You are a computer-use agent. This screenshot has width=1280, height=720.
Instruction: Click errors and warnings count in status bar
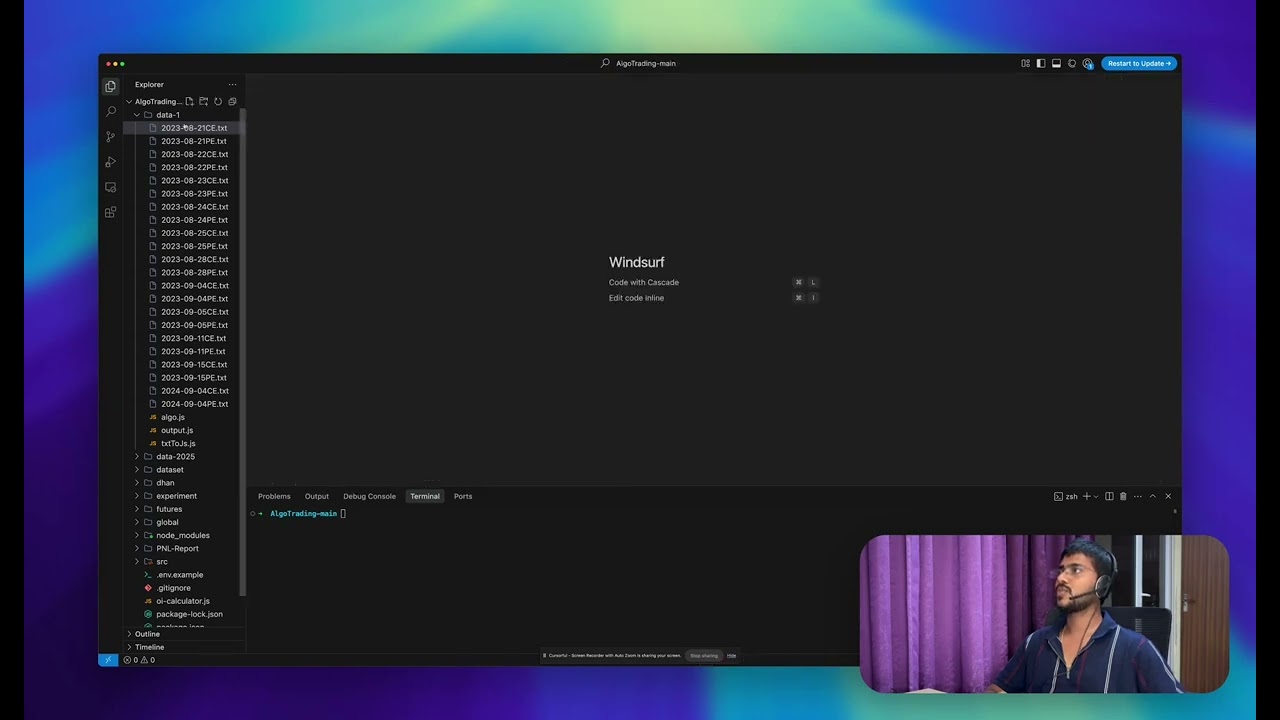click(x=139, y=660)
